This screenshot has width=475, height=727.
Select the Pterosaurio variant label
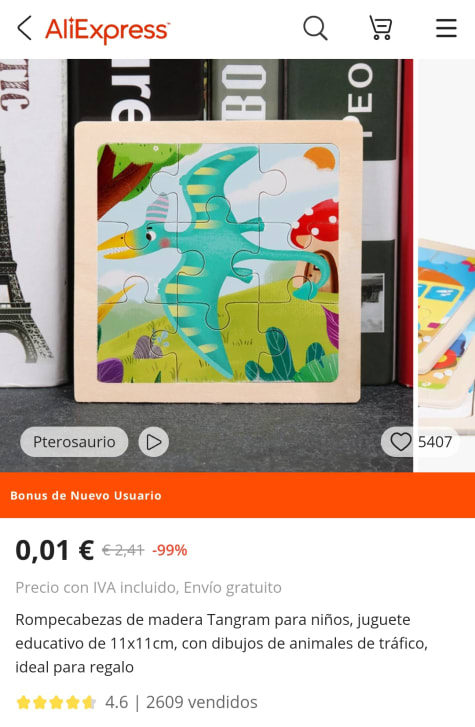coord(74,442)
